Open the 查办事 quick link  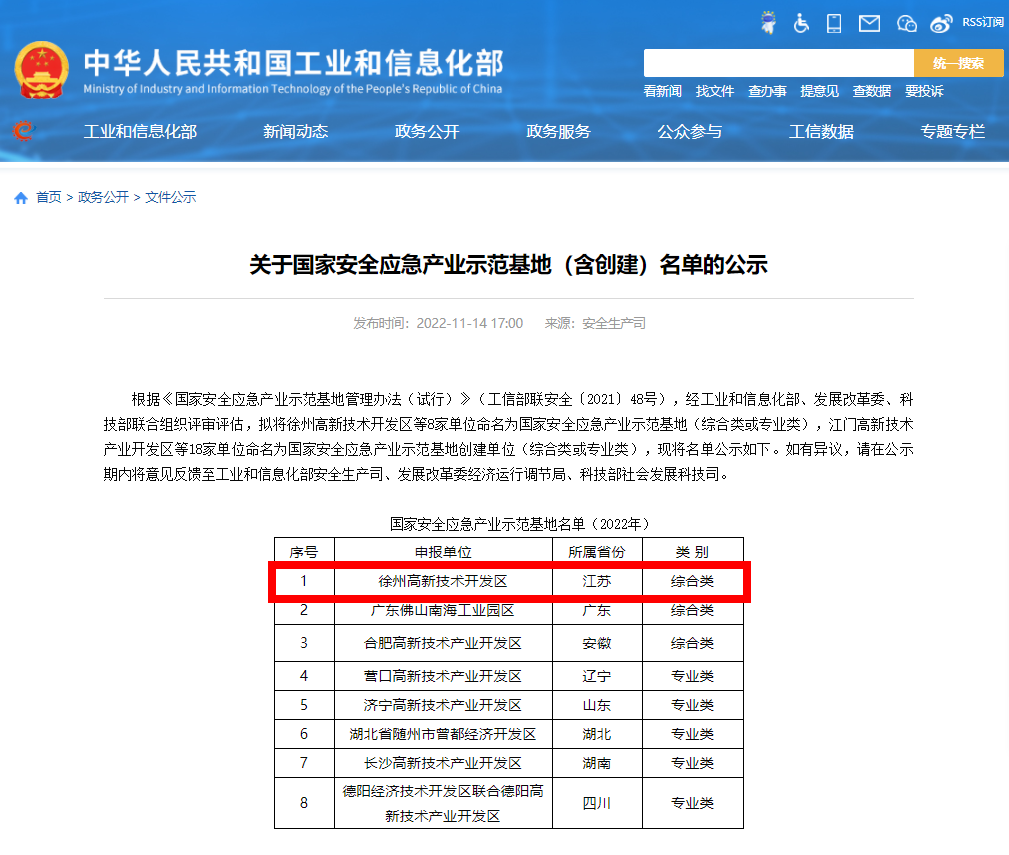click(767, 91)
